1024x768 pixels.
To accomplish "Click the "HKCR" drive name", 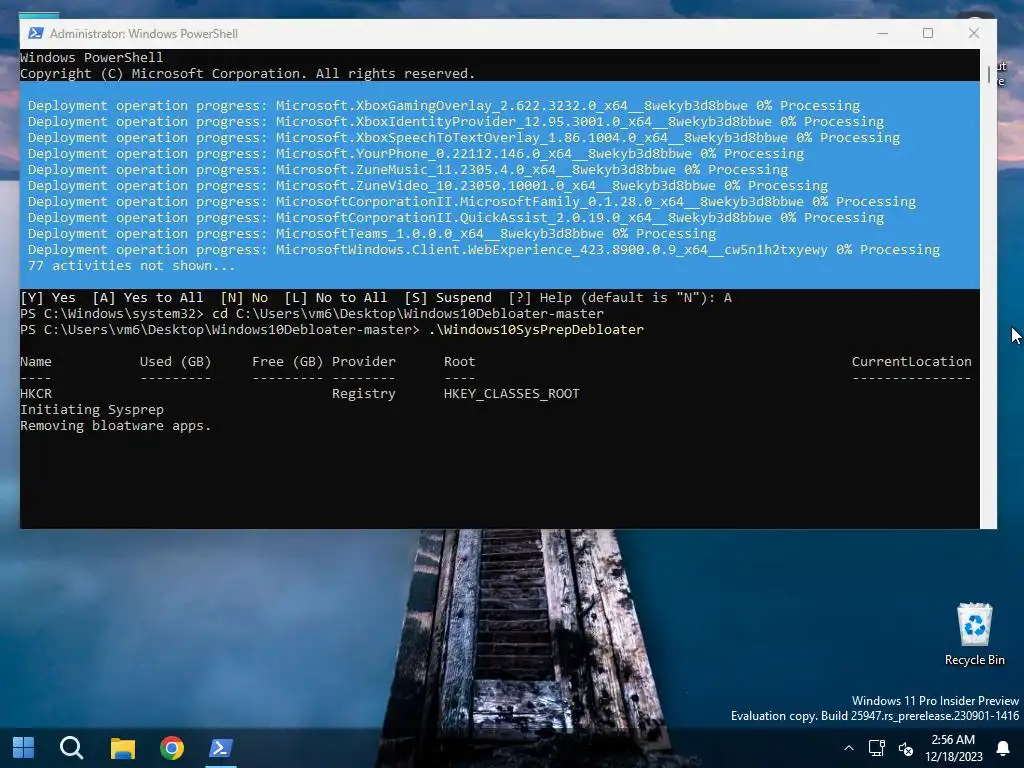I will pos(36,394).
